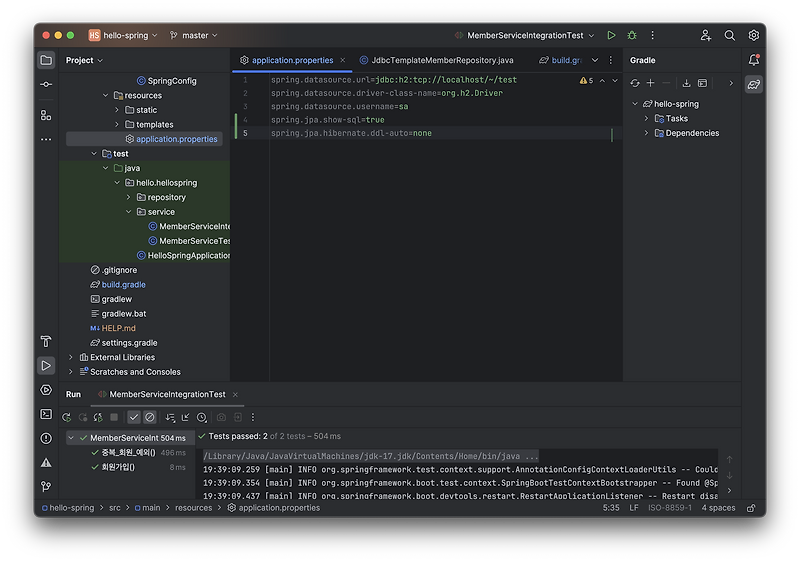Start debugging with the bug icon
800x562 pixels.
(x=632, y=35)
